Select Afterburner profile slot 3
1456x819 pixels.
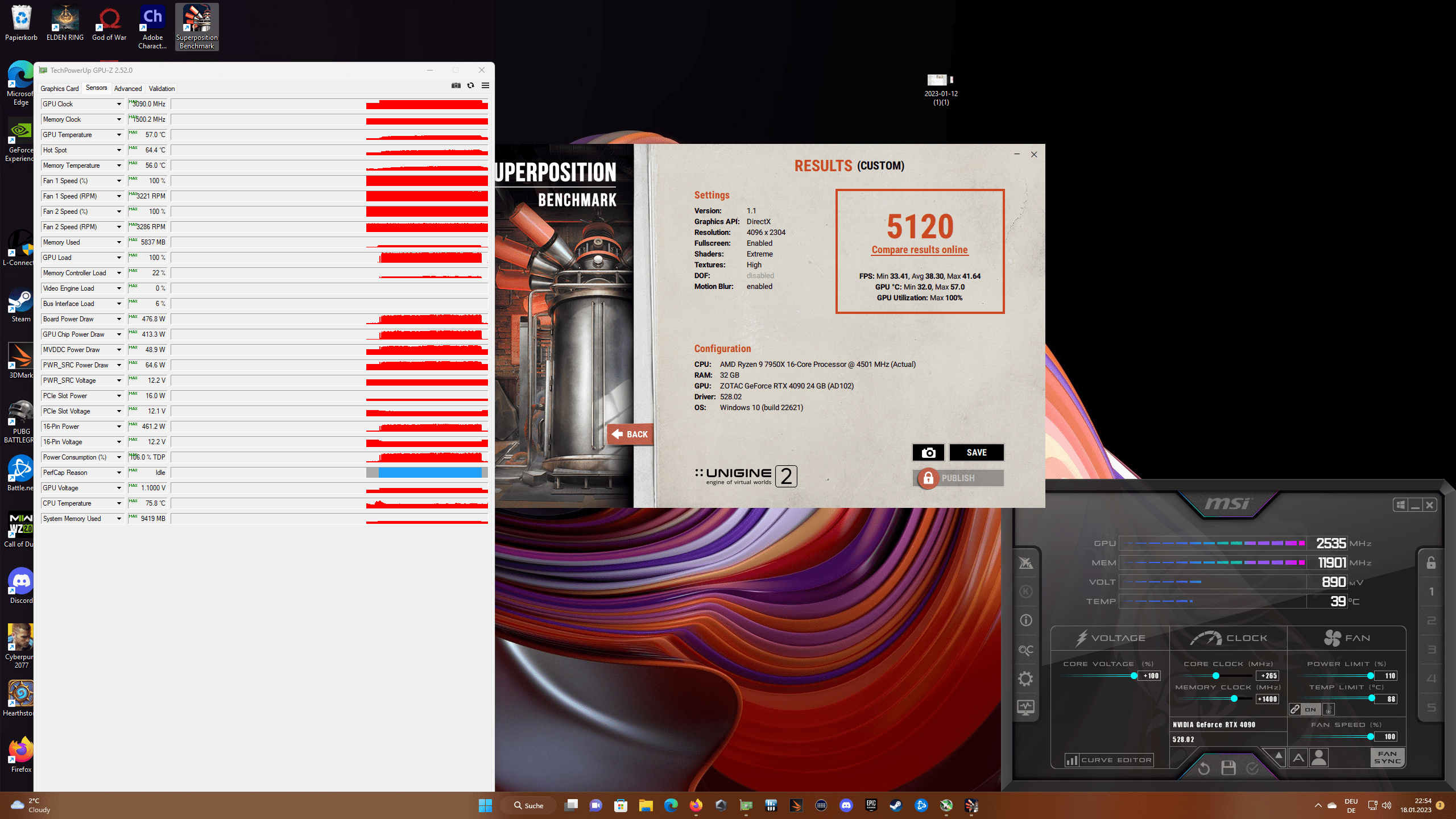tap(1432, 650)
